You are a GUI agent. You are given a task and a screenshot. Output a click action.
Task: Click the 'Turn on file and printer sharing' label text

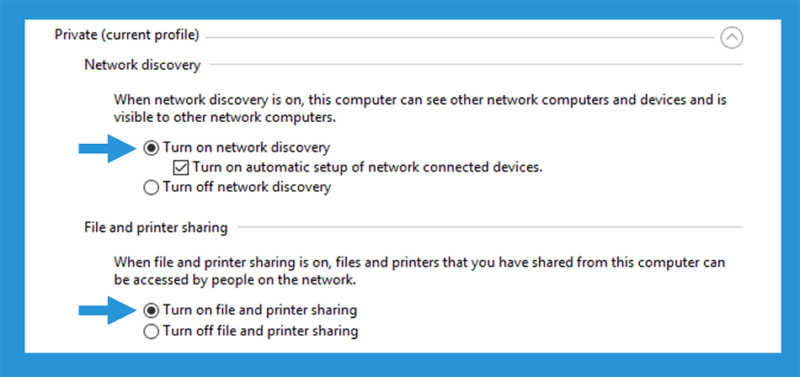(260, 310)
